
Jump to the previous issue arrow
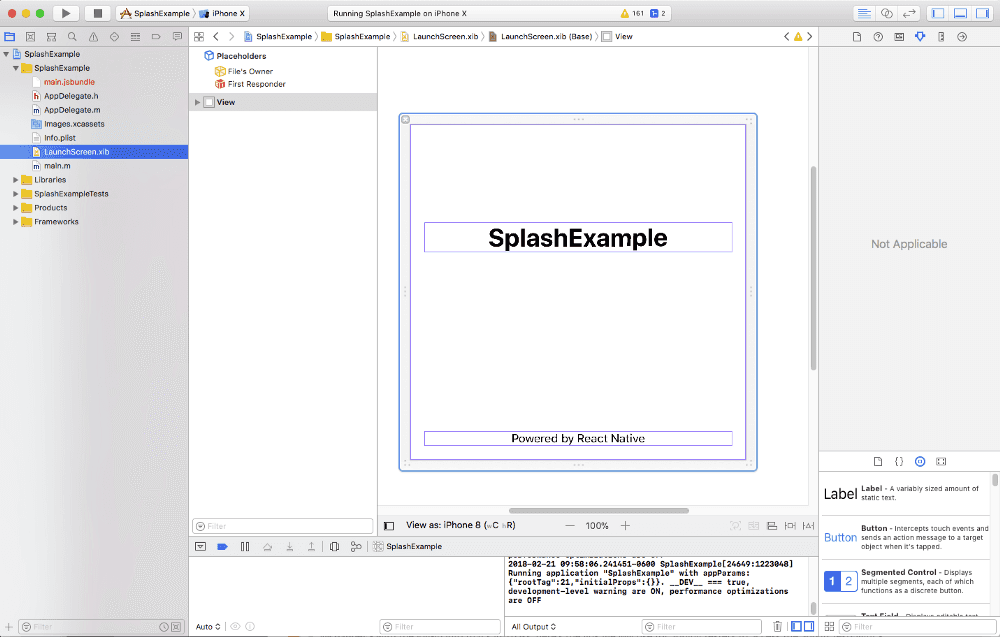[x=786, y=37]
